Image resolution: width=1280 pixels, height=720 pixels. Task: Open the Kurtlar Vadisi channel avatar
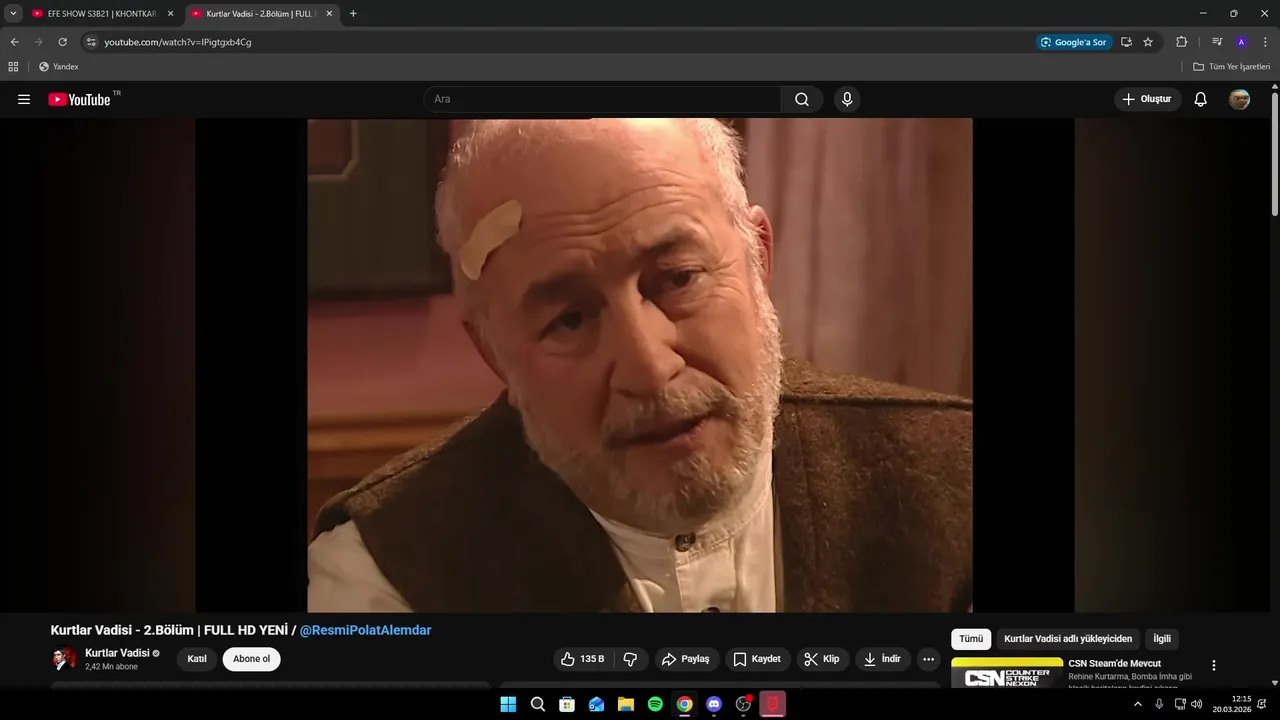[64, 659]
